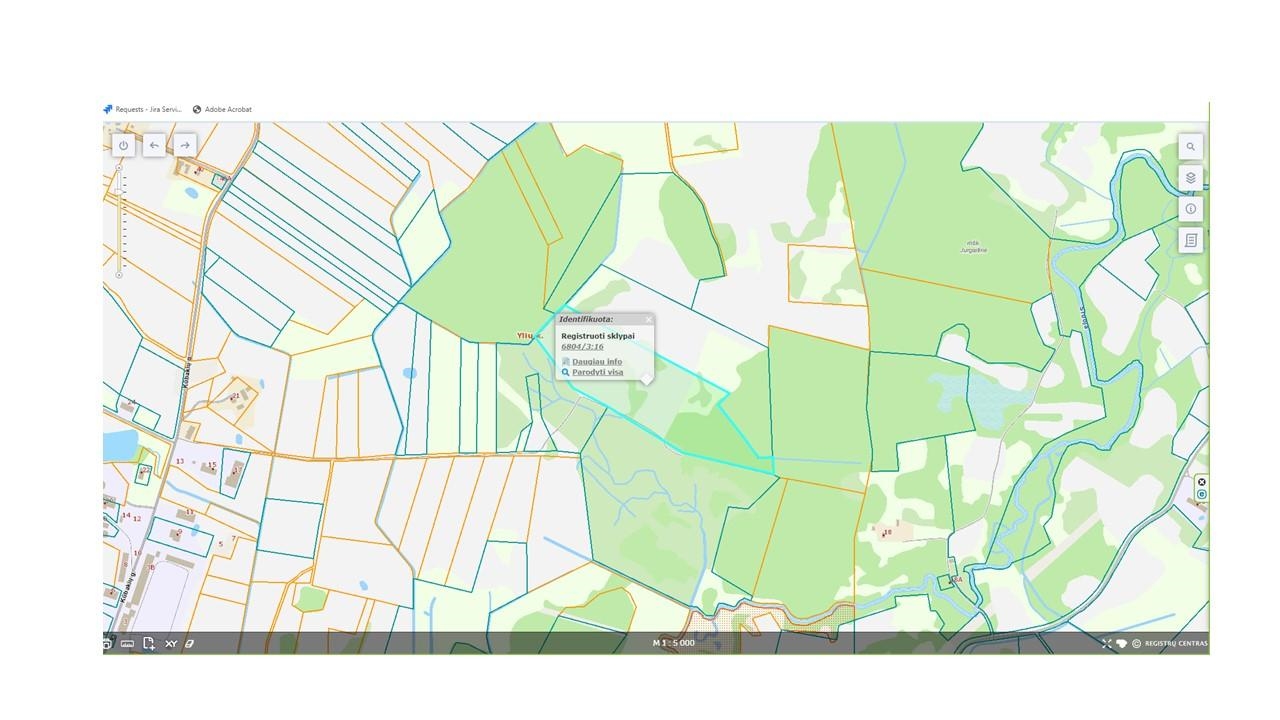1280x720 pixels.
Task: Click the power button in the map toolbar
Action: tap(123, 145)
